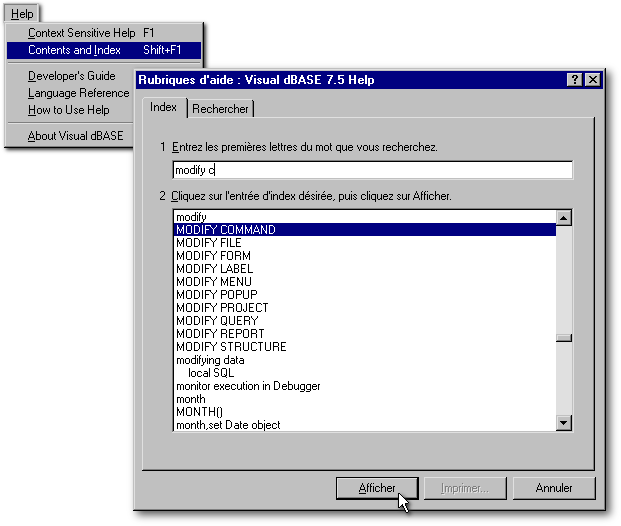Choose How to Use Help entry
The image size is (621, 526).
point(69,110)
